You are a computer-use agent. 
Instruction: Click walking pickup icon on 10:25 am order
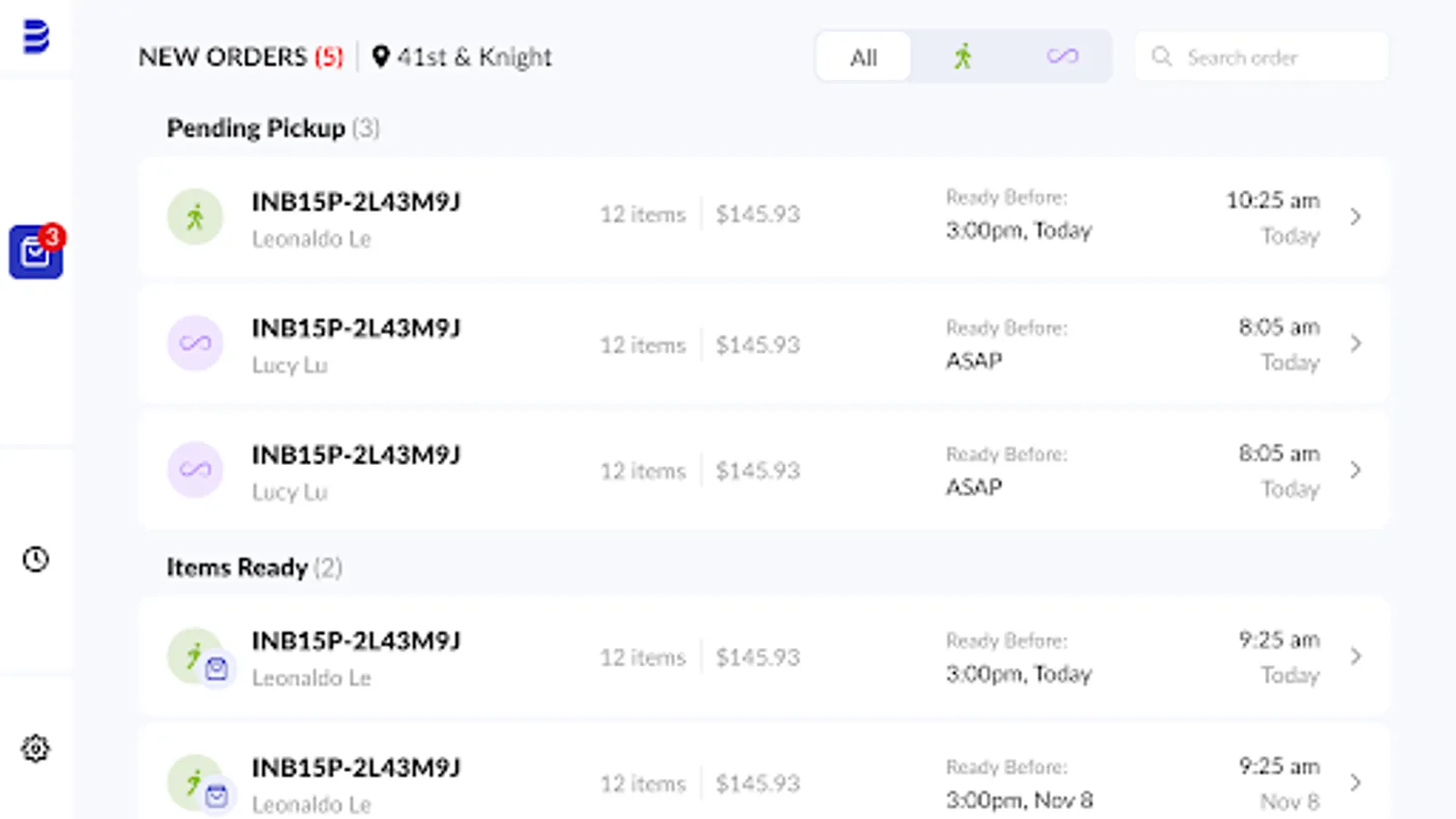pos(196,217)
